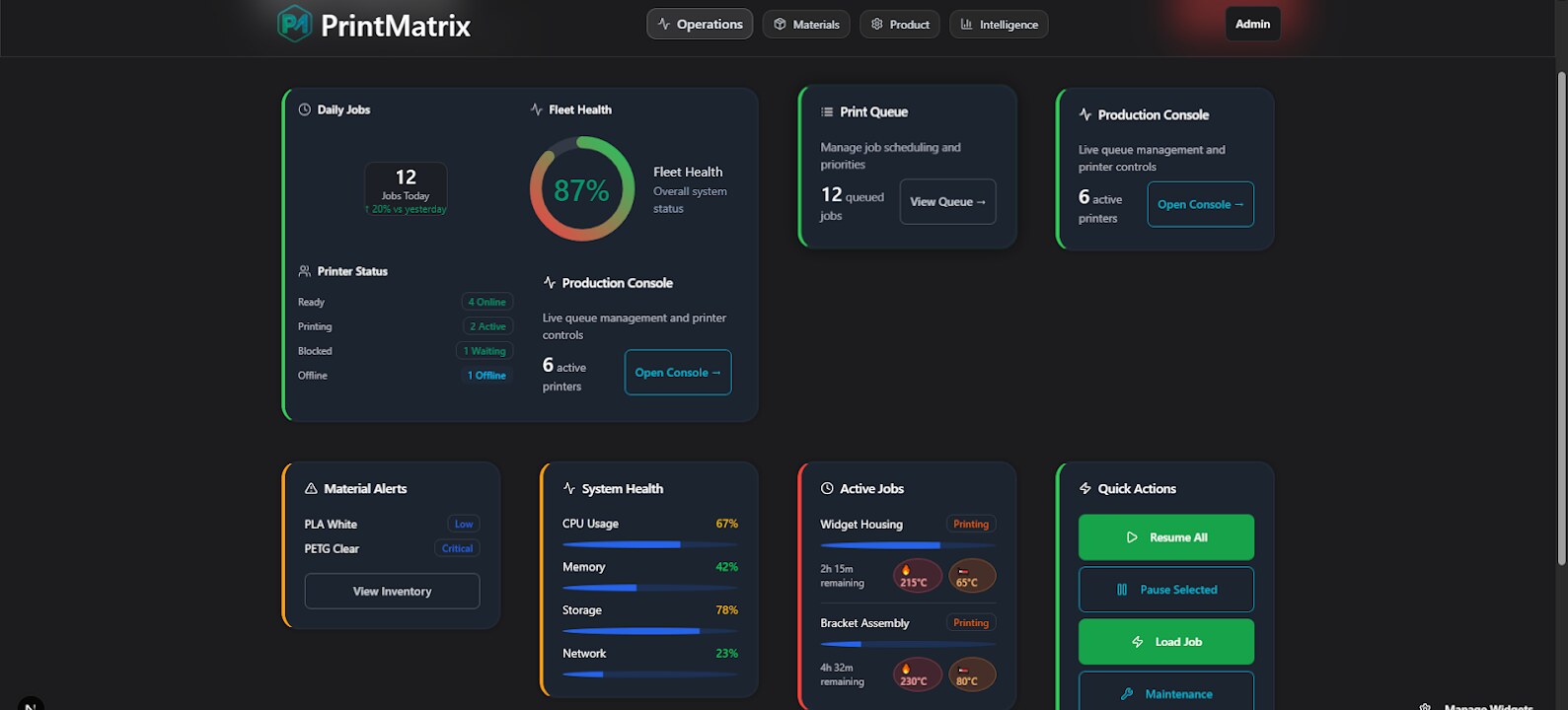
Task: Click the pulse icon beside Fleet Health heading
Action: [x=536, y=109]
